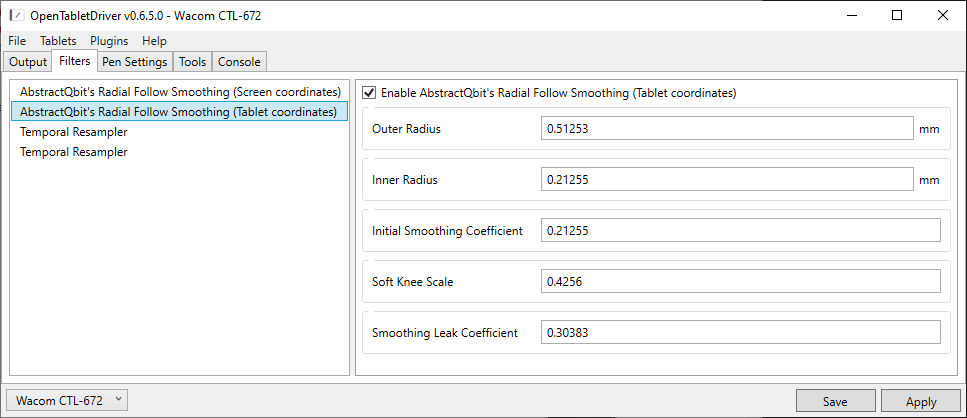The height and width of the screenshot is (418, 967).
Task: Enable Radial Follow Smoothing checkbox
Action: pyautogui.click(x=369, y=93)
